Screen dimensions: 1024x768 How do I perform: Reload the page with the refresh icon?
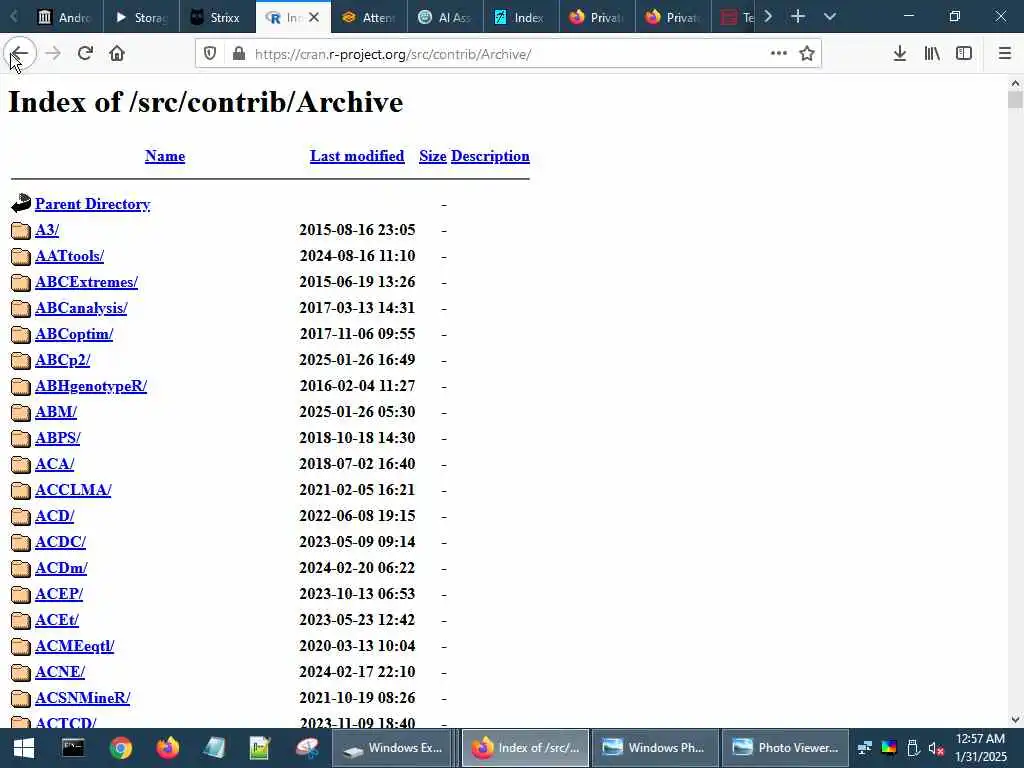[85, 54]
